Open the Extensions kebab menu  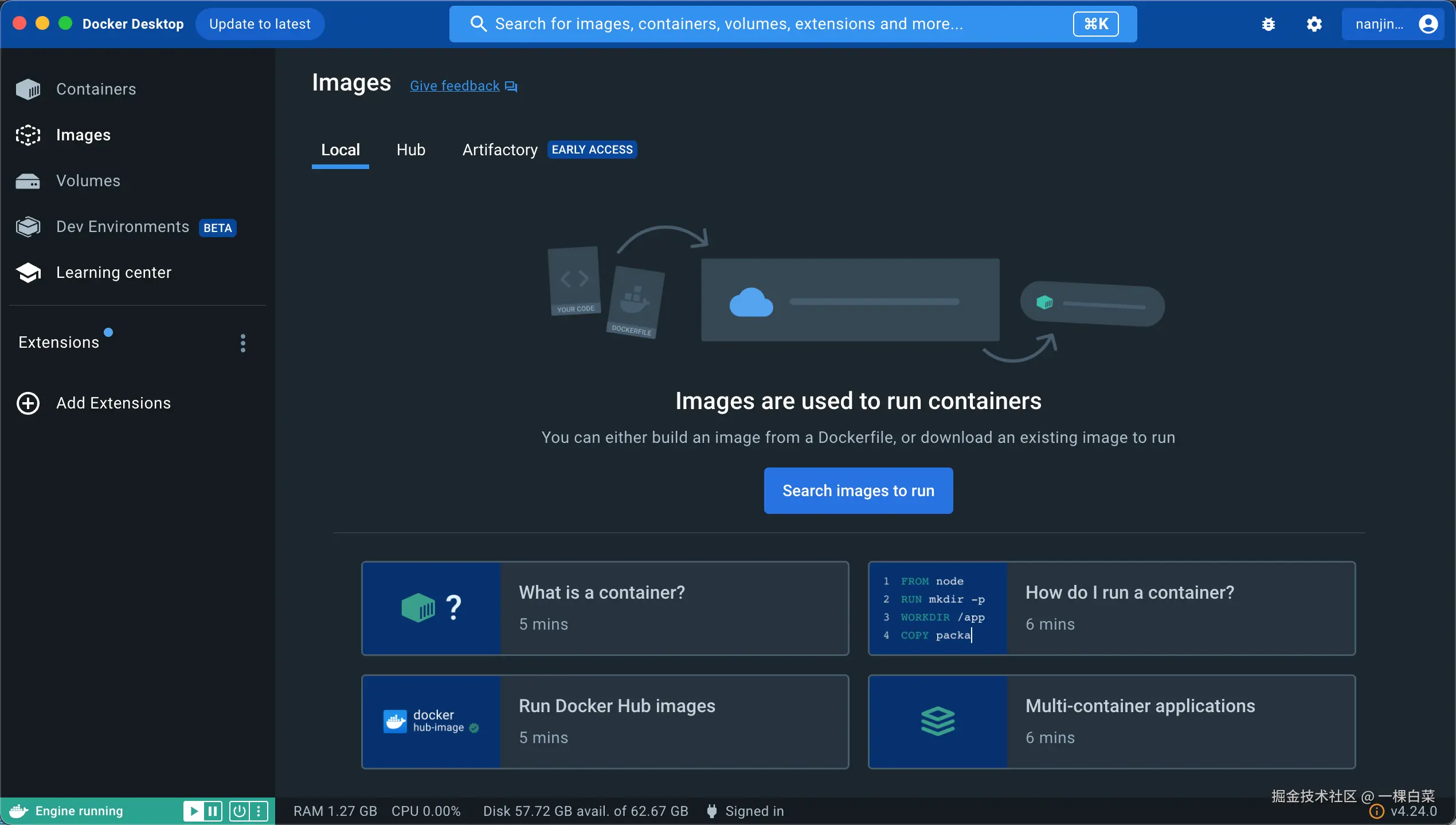tap(243, 343)
